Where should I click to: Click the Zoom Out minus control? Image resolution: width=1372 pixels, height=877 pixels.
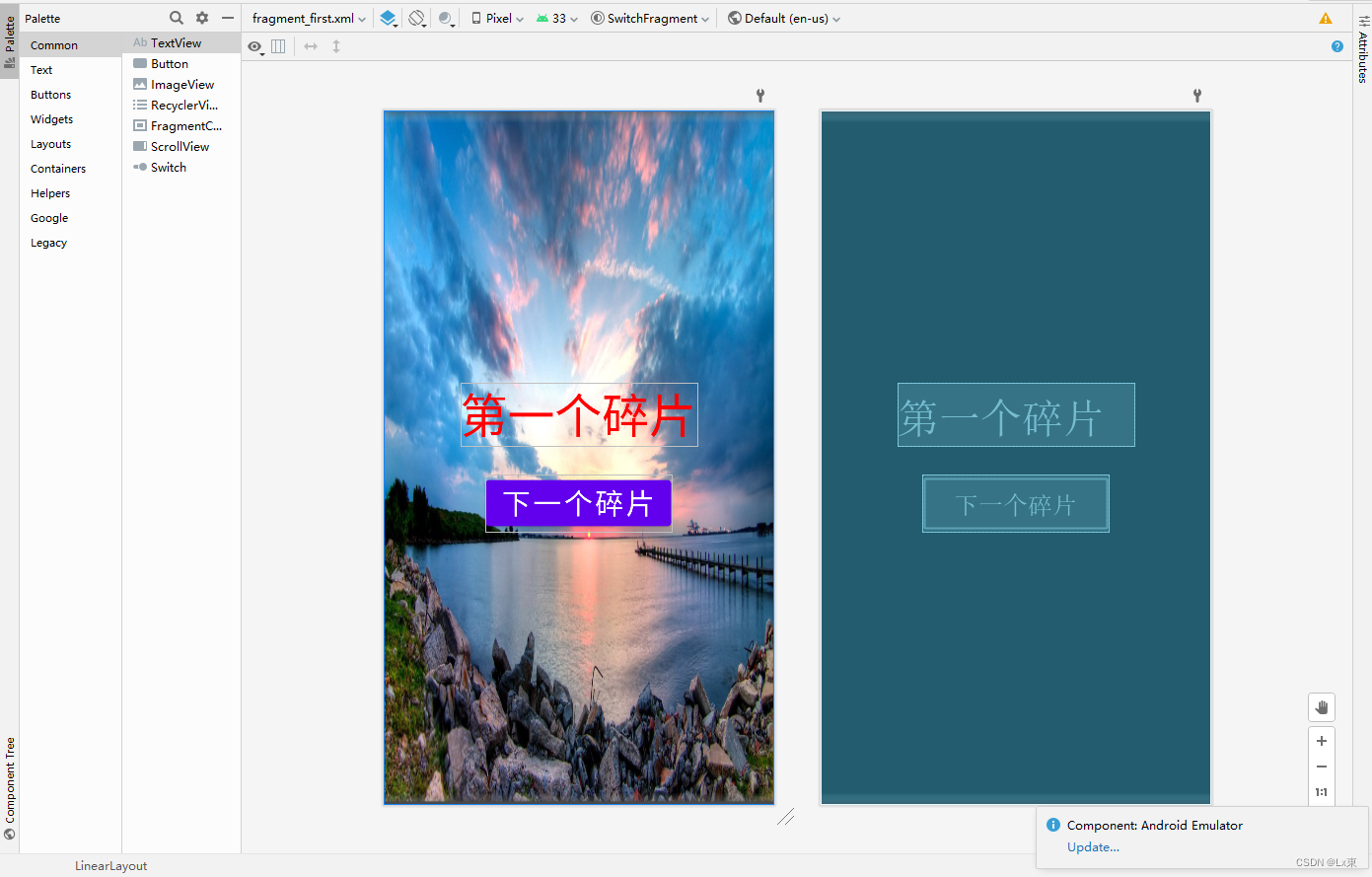pyautogui.click(x=1322, y=766)
